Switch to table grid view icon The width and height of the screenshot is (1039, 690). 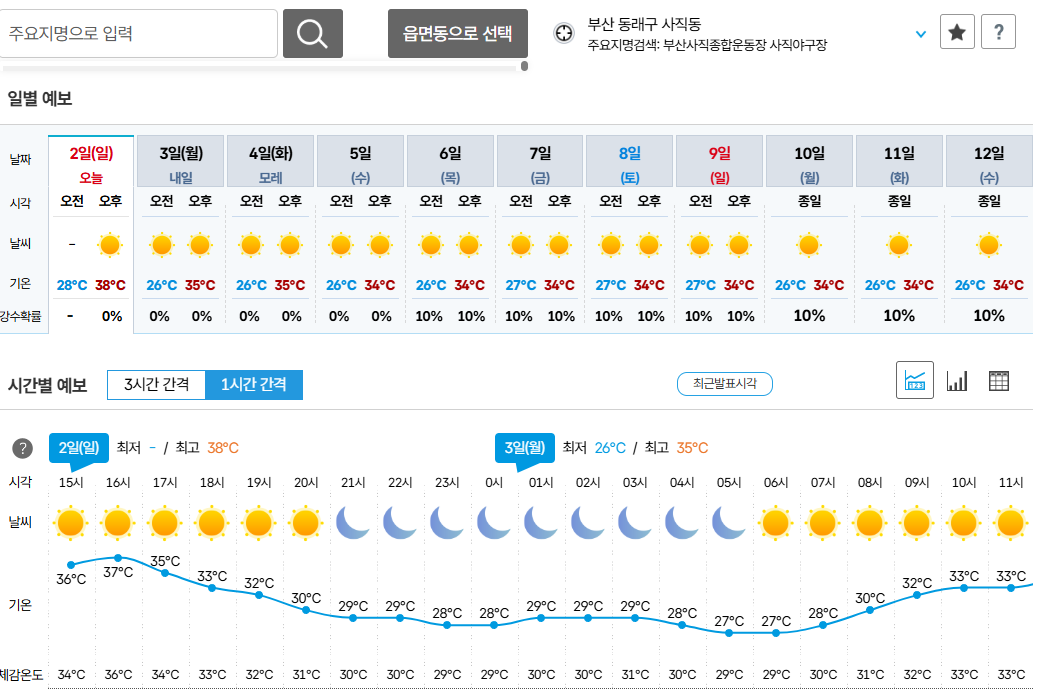click(999, 380)
